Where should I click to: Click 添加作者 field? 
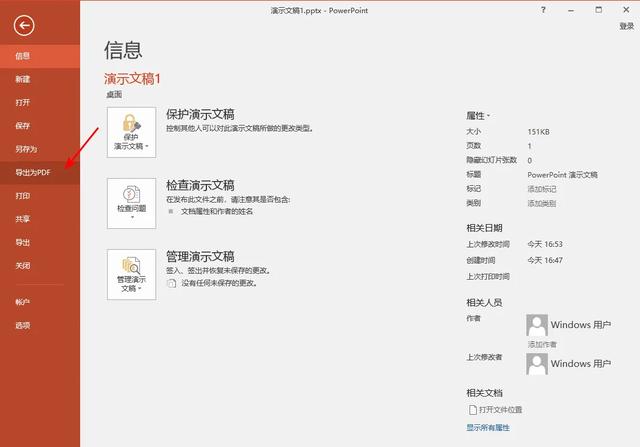point(542,344)
